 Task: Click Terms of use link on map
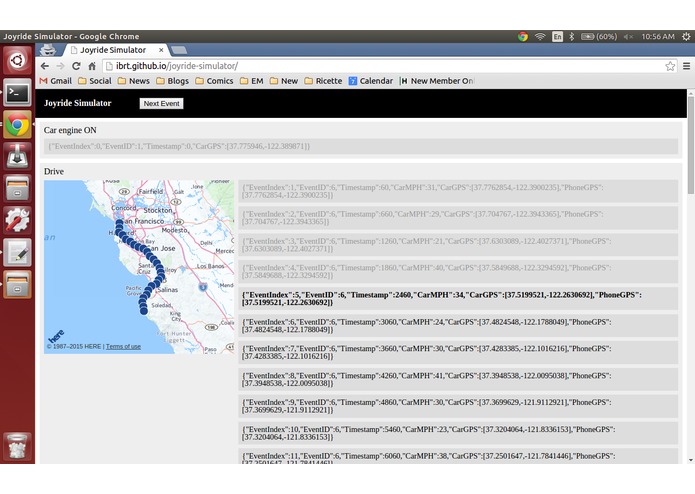(x=123, y=346)
